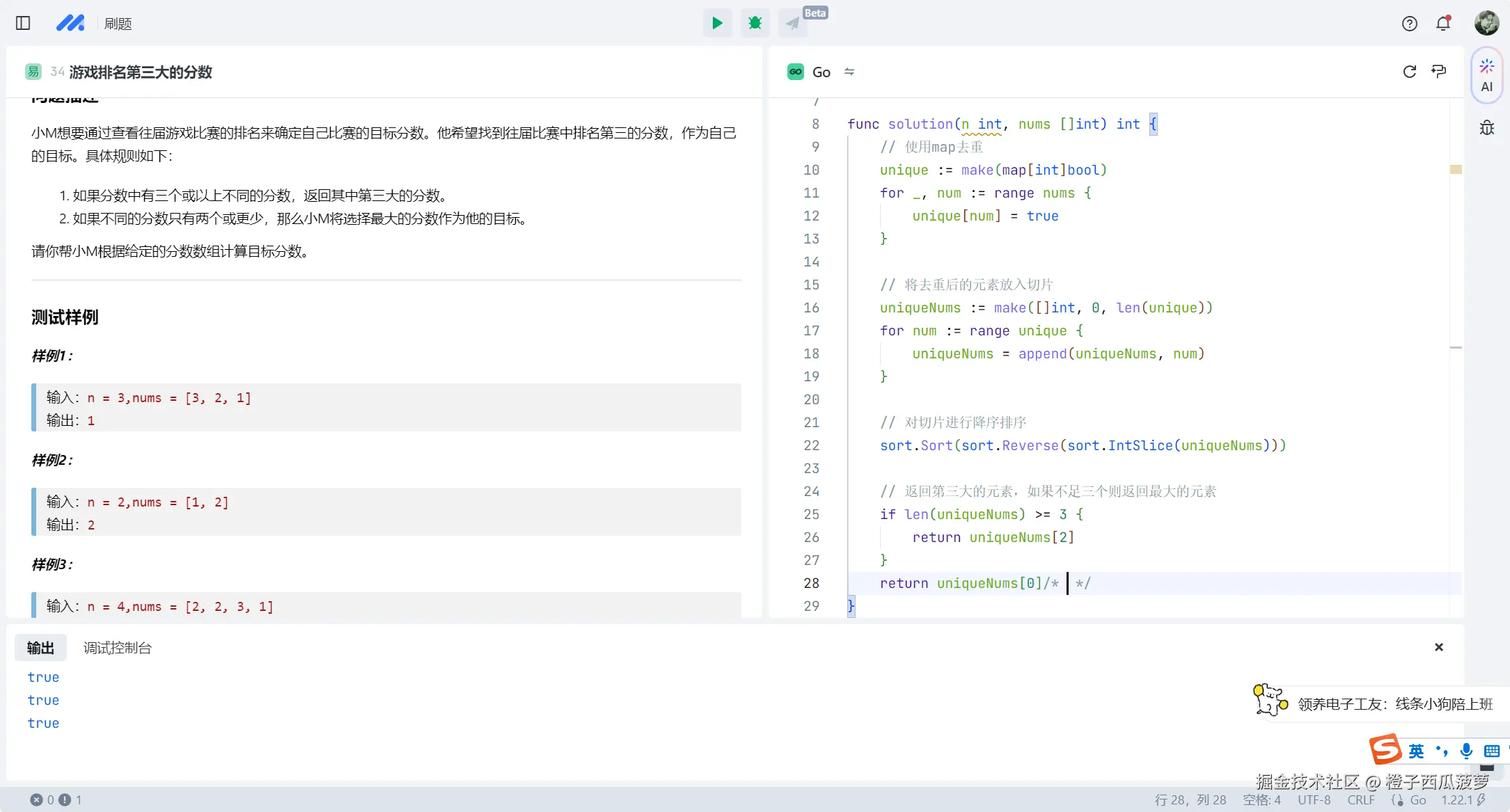The height and width of the screenshot is (812, 1510).
Task: Click the bug icon in right sidebar
Action: pyautogui.click(x=1486, y=128)
